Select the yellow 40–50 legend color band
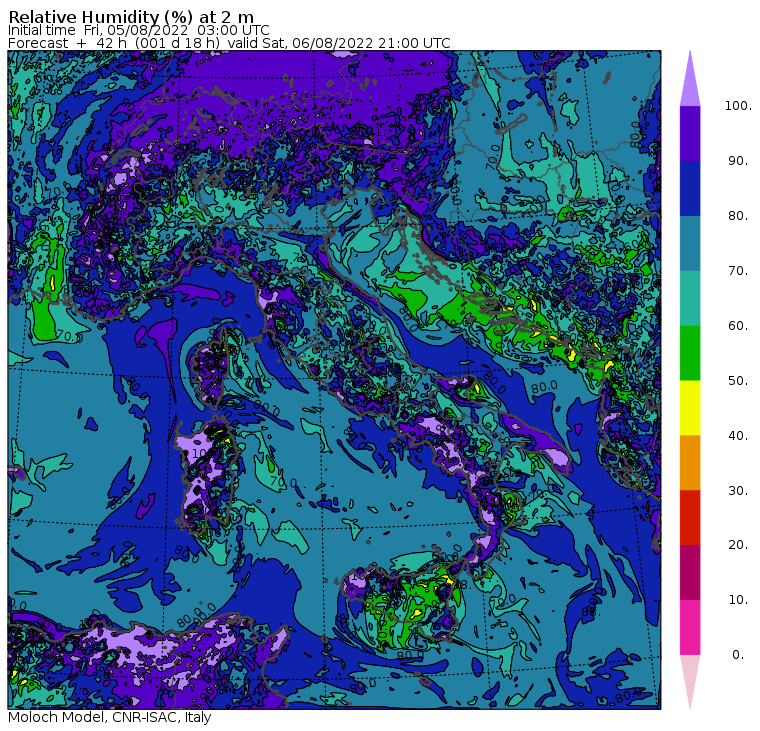This screenshot has height=731, width=760. click(690, 408)
